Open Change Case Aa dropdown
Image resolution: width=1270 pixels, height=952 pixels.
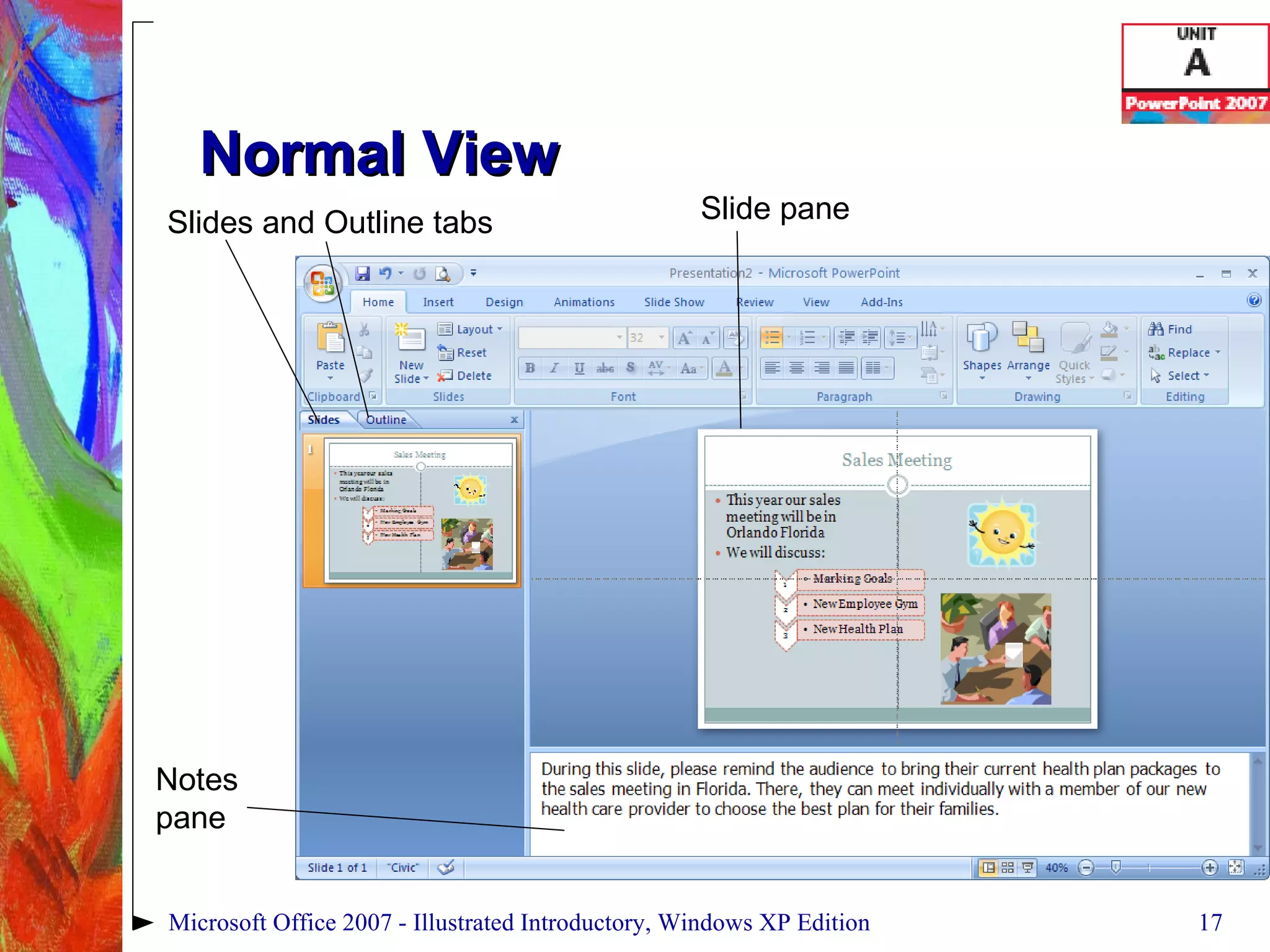click(x=692, y=368)
